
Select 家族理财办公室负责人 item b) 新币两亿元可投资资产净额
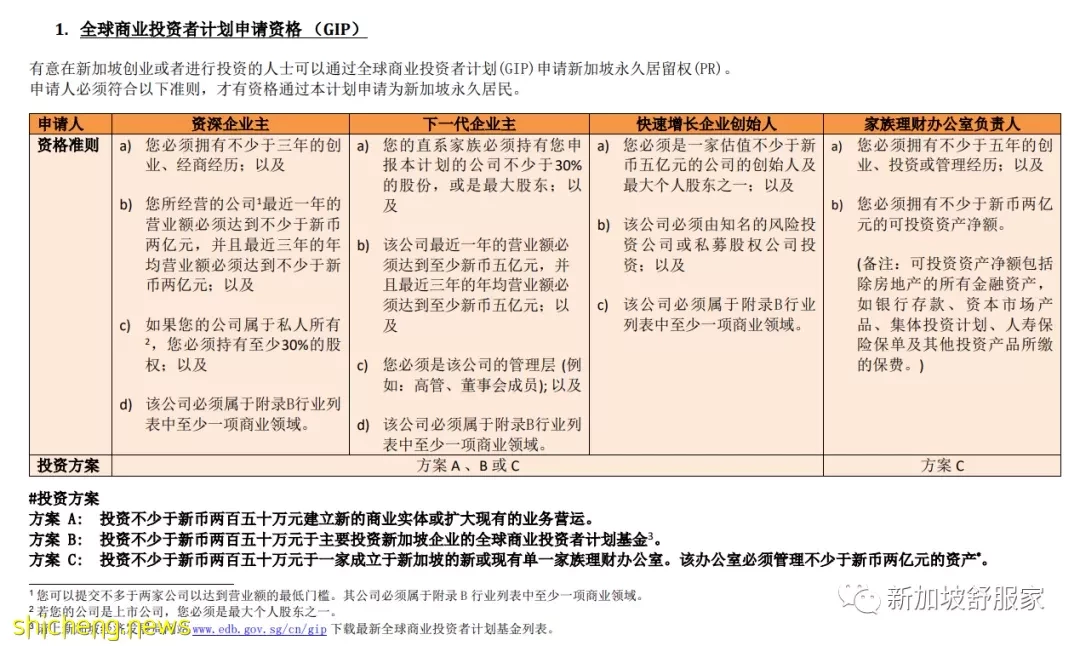(x=942, y=214)
